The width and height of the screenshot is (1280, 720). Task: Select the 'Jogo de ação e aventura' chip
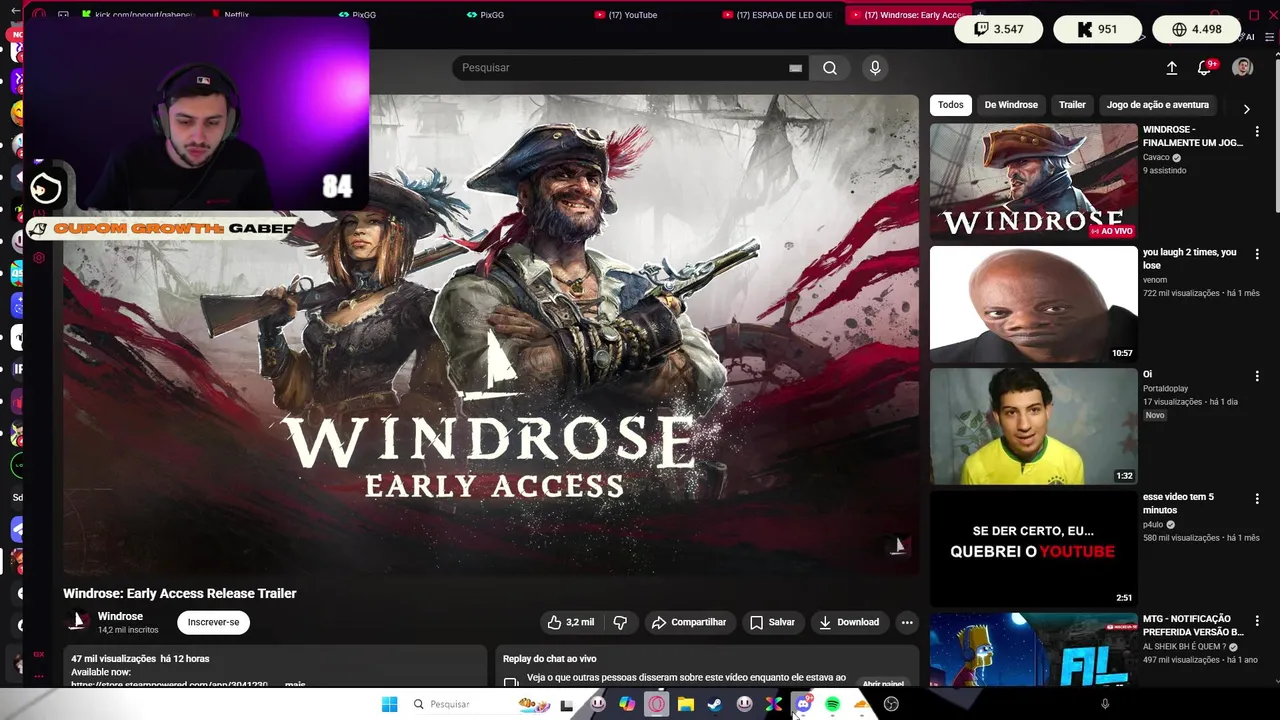pyautogui.click(x=1157, y=105)
